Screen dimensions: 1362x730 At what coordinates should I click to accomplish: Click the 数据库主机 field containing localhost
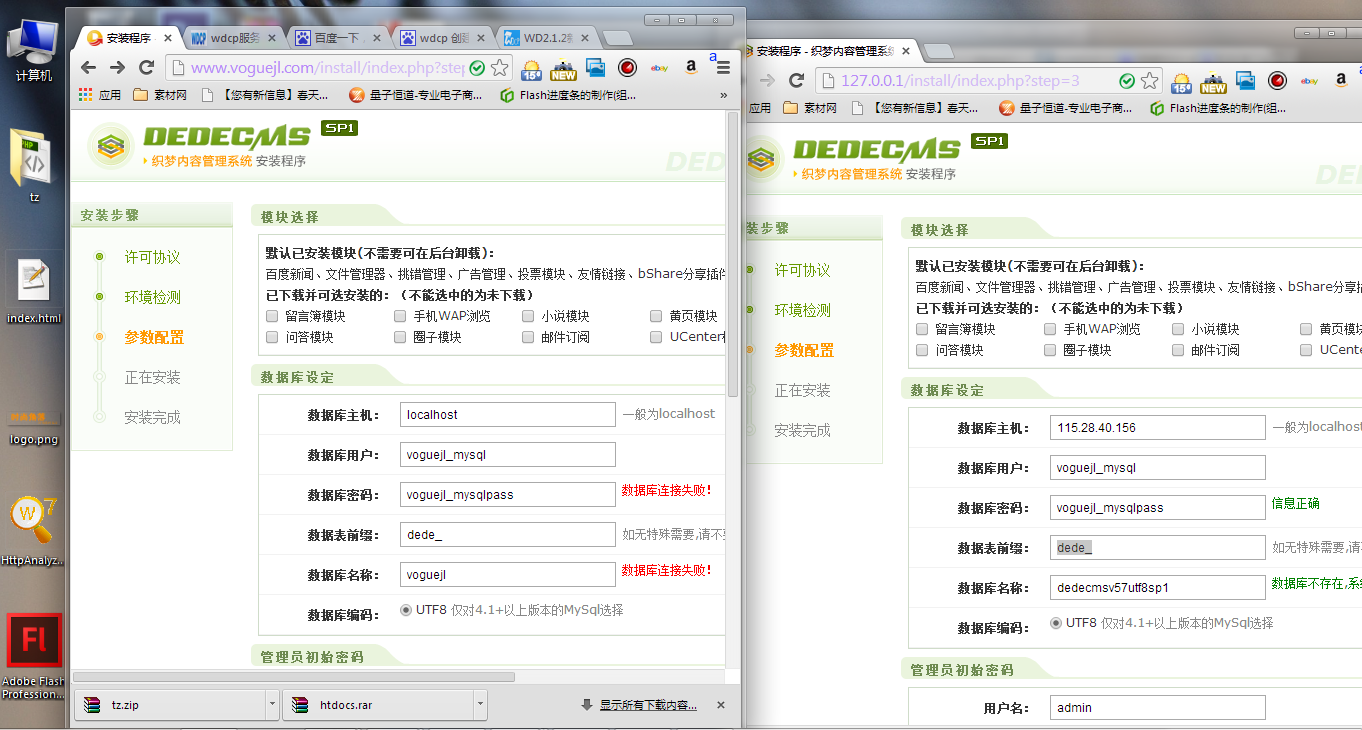pos(507,415)
